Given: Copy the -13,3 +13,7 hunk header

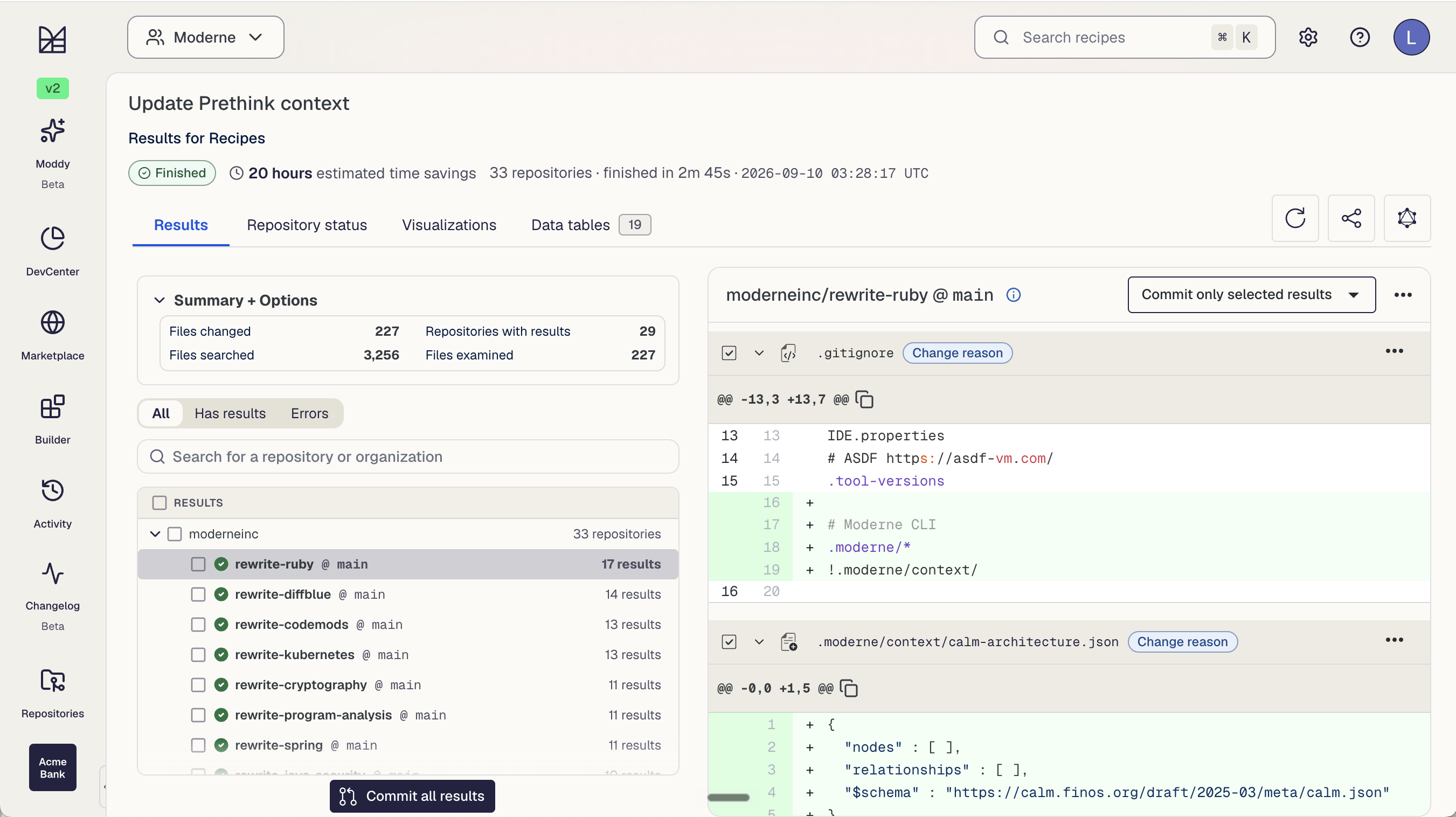Looking at the screenshot, I should [x=864, y=400].
